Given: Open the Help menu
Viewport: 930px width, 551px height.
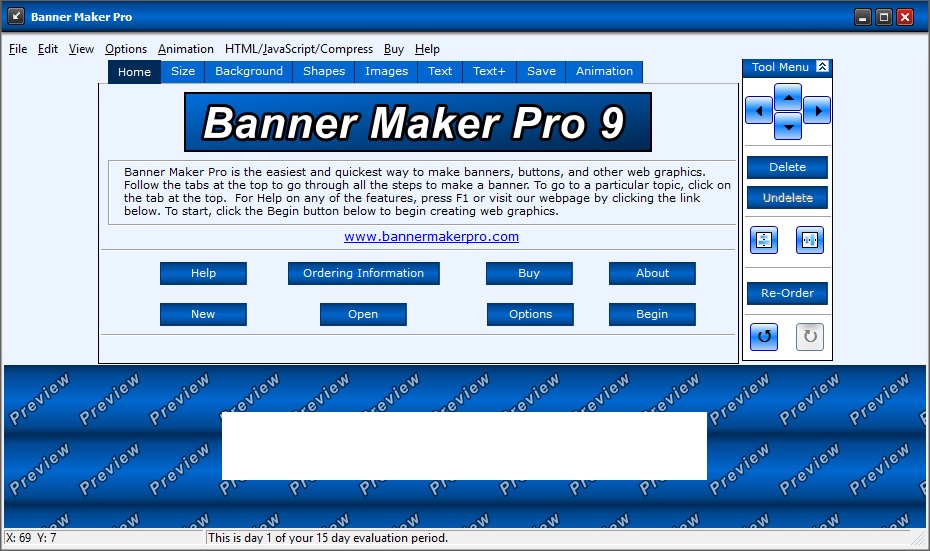Looking at the screenshot, I should (427, 49).
